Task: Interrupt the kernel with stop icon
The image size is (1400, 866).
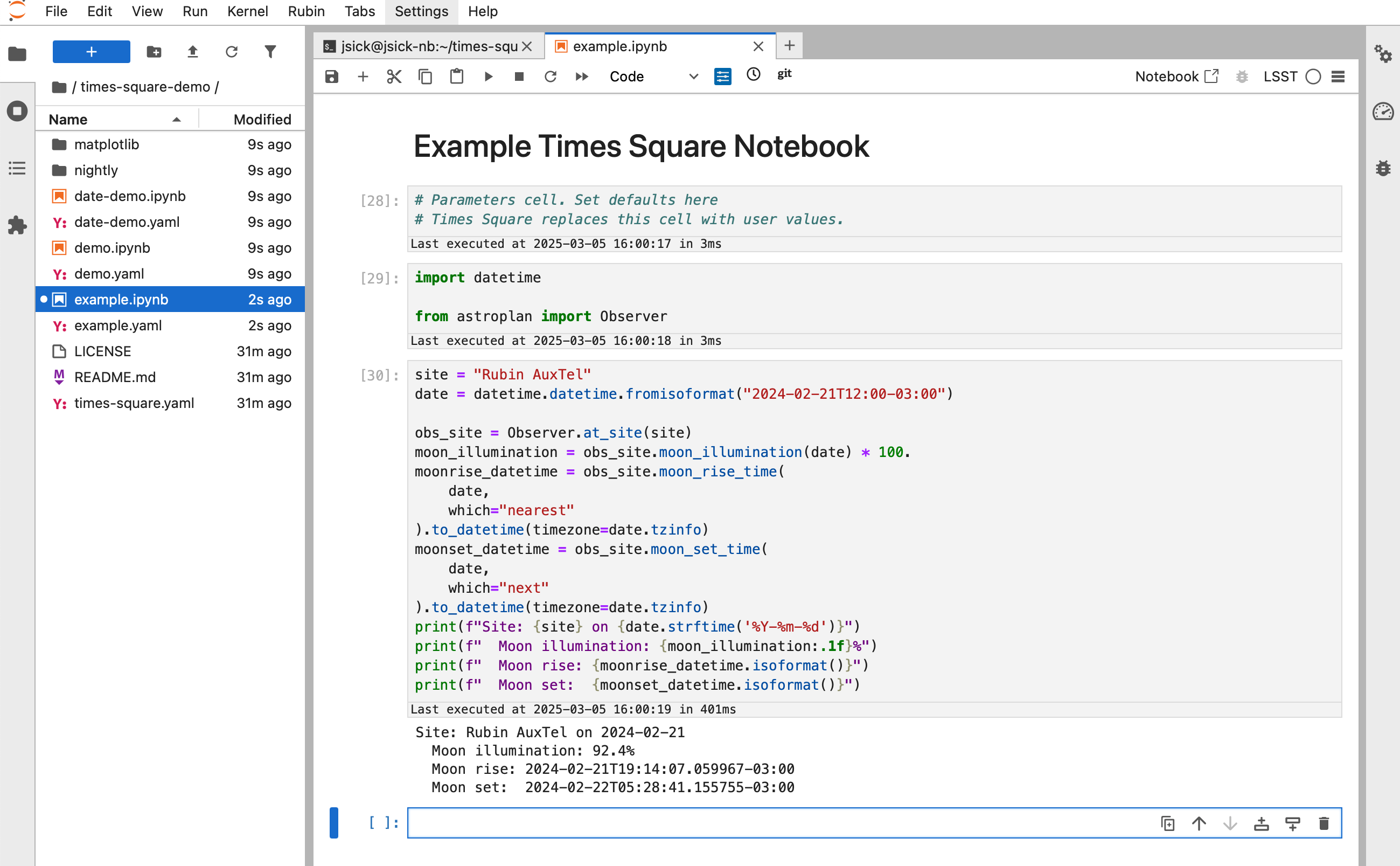Action: 519,77
